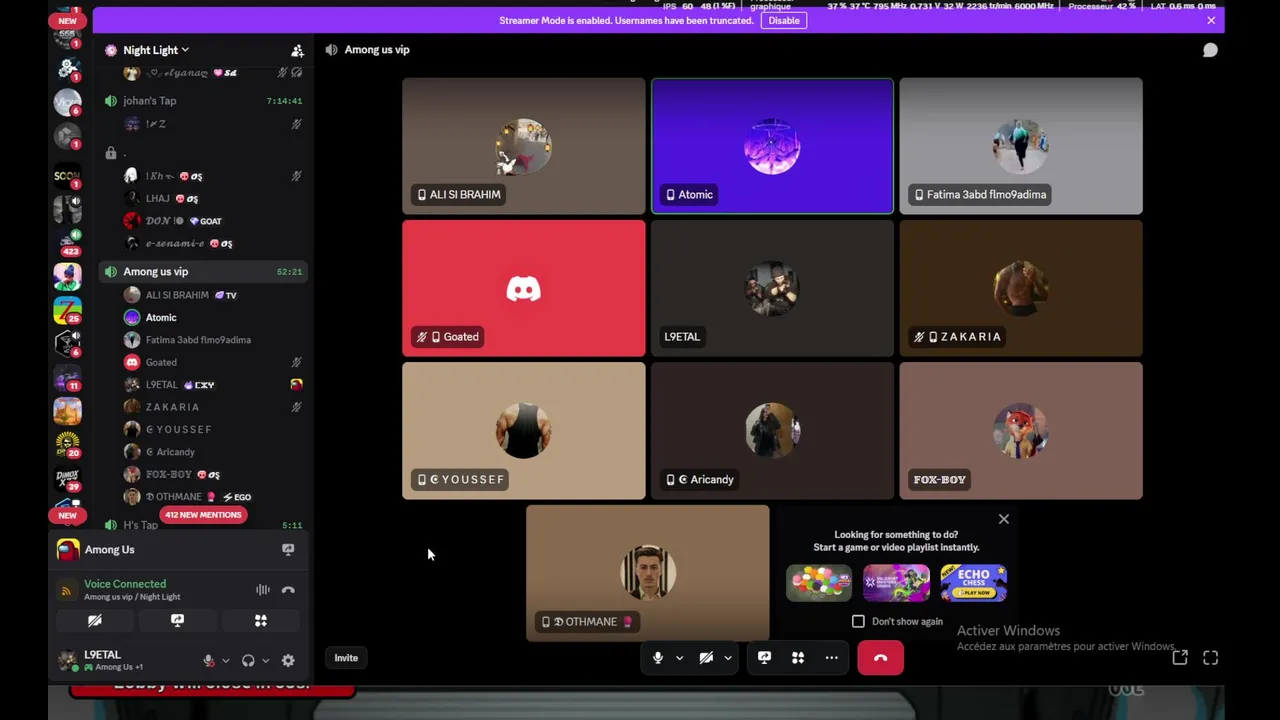Click the Voice Connected status text

pyautogui.click(x=125, y=584)
